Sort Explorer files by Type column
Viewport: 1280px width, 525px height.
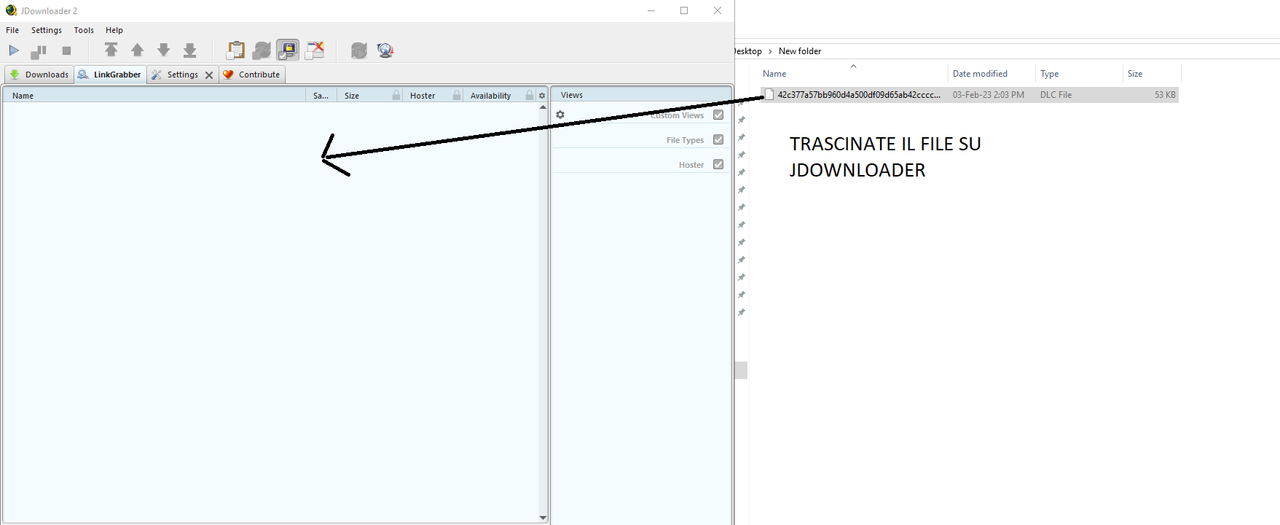1079,73
